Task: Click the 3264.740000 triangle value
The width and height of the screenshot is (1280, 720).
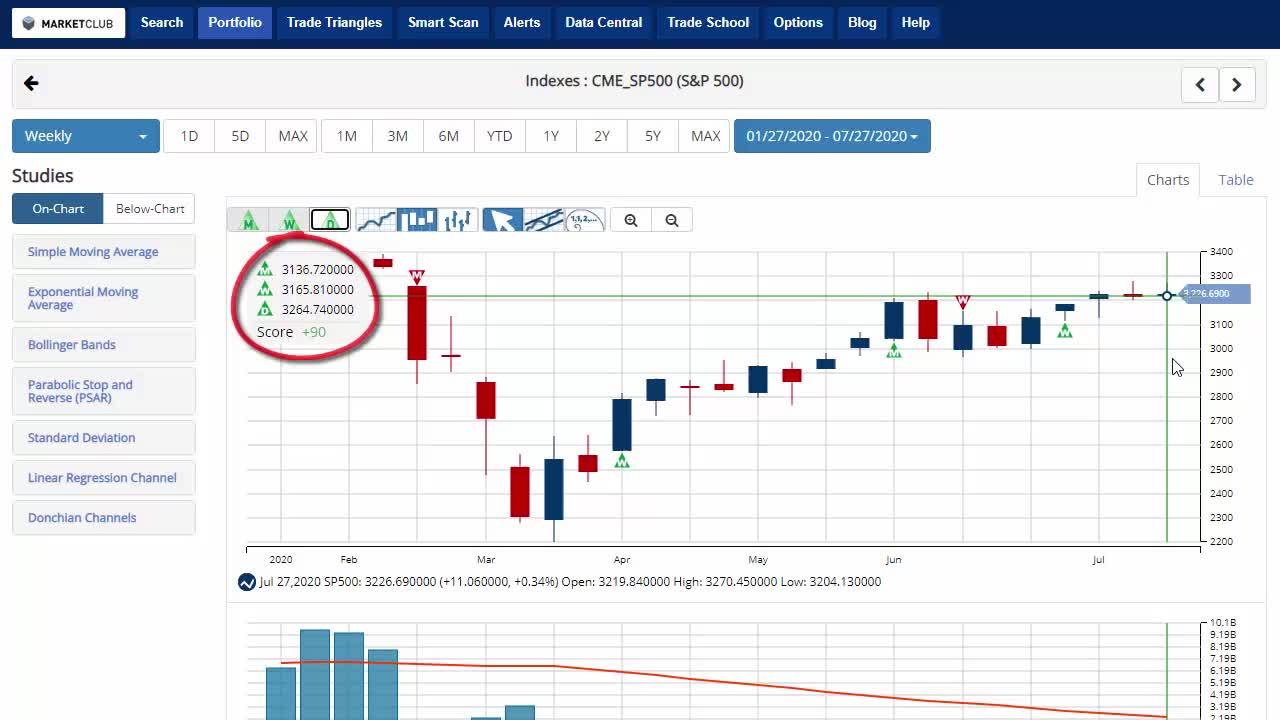Action: (x=317, y=310)
